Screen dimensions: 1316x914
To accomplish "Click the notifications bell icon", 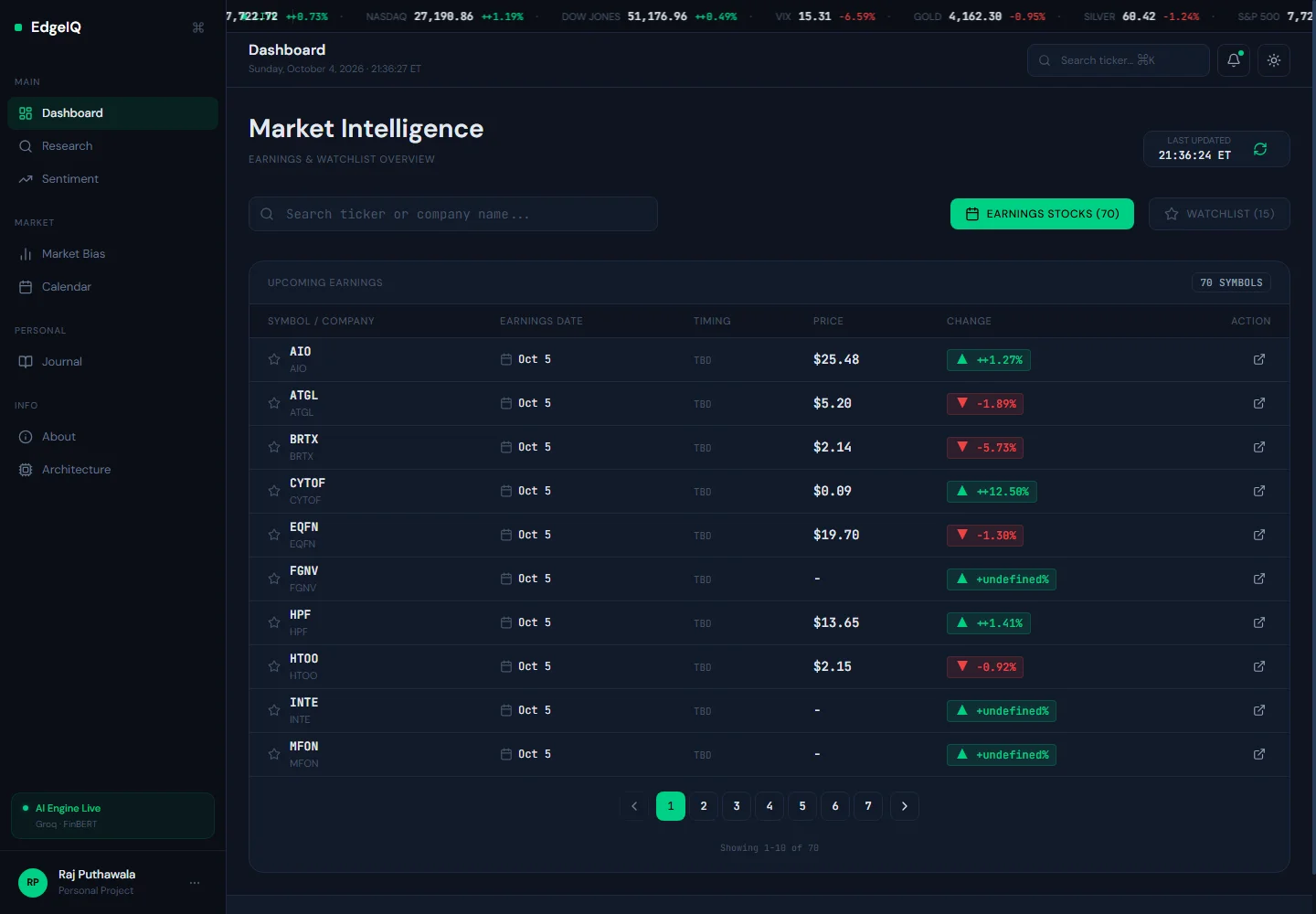I will 1234,60.
